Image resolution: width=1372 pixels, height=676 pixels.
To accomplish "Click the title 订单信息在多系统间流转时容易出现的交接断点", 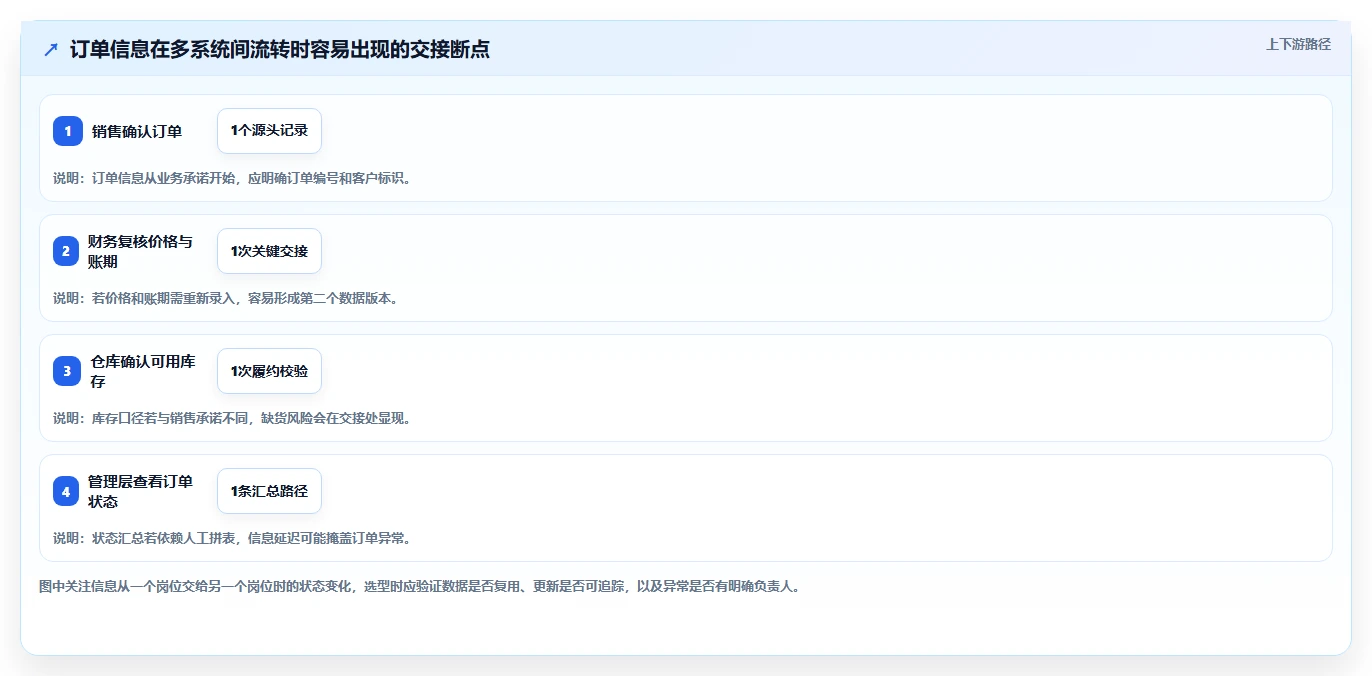I will coord(280,50).
